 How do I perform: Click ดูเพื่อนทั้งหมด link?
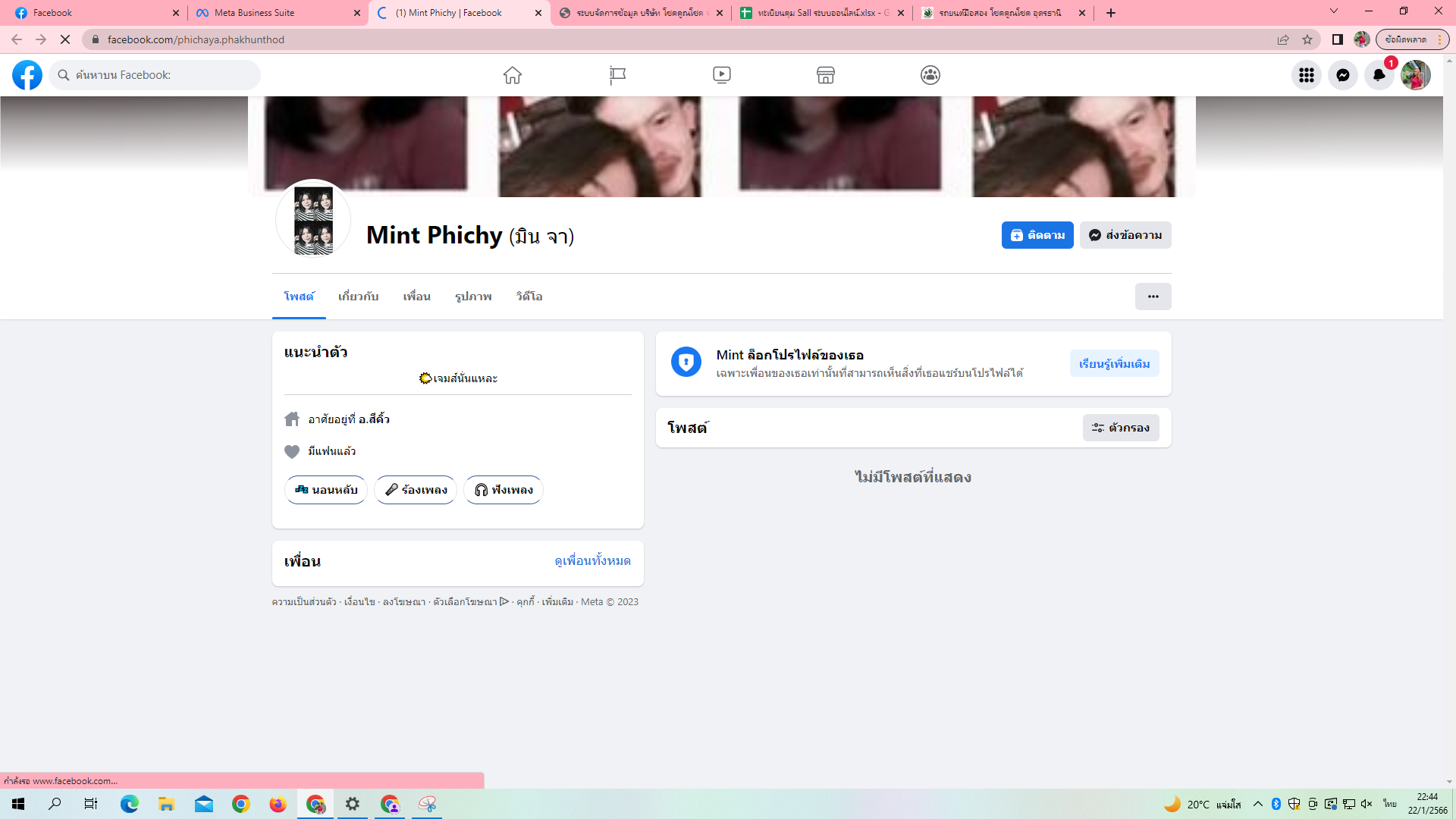592,561
